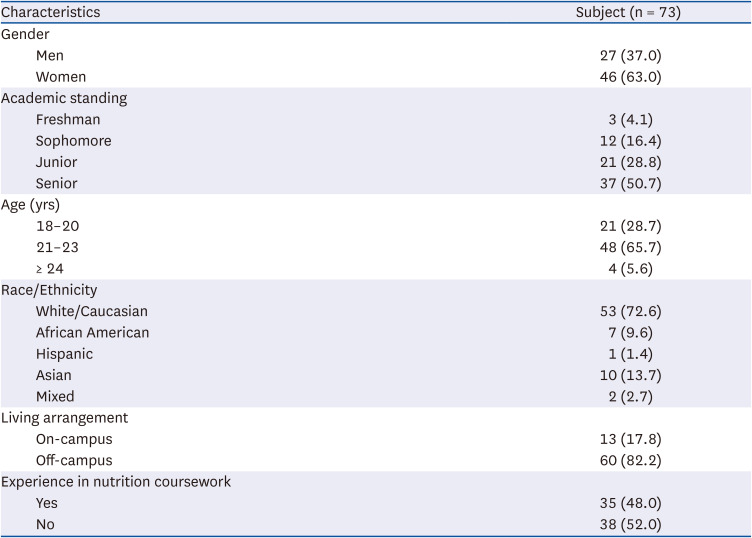Click the Asian value 10 (13.7)
This screenshot has height=538, width=752.
629,375
